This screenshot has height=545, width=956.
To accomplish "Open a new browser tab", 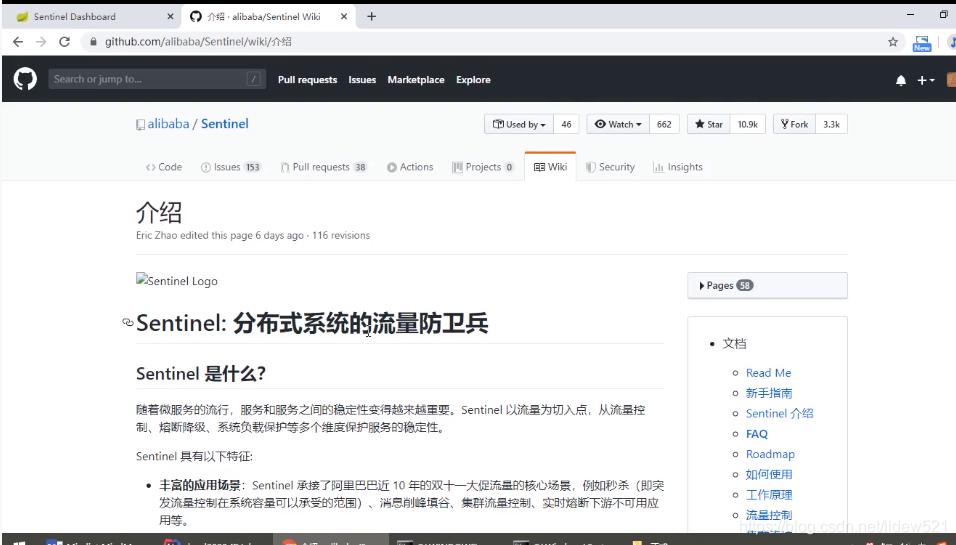I will pos(371,16).
